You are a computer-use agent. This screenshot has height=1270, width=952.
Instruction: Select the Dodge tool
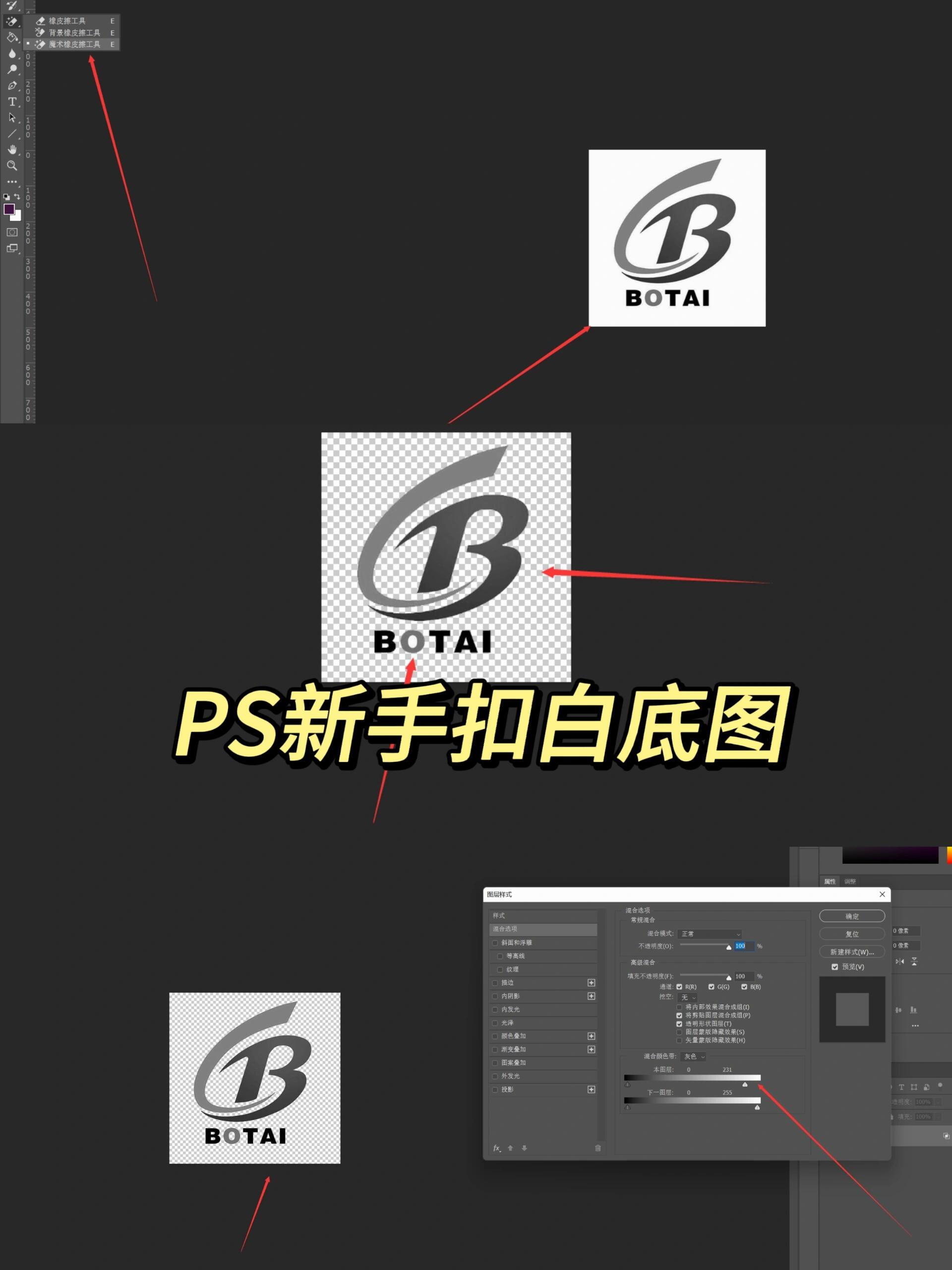11,69
